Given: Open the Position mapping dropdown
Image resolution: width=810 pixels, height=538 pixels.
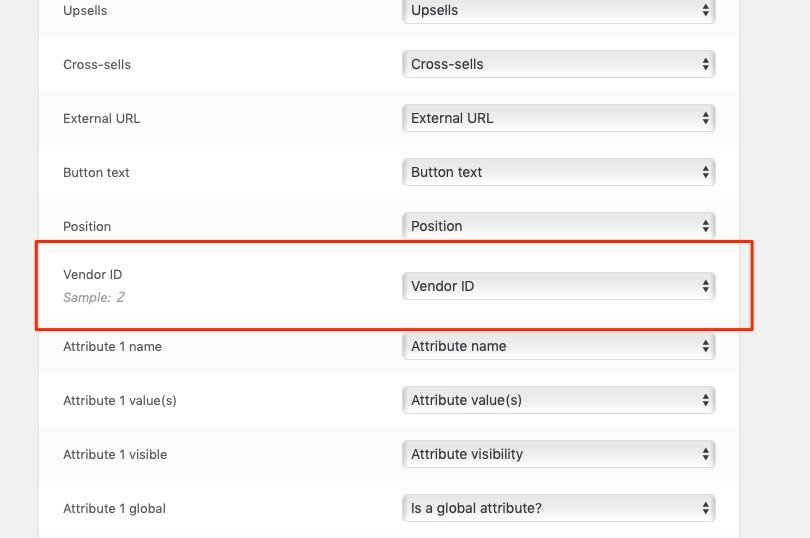Looking at the screenshot, I should [x=558, y=226].
